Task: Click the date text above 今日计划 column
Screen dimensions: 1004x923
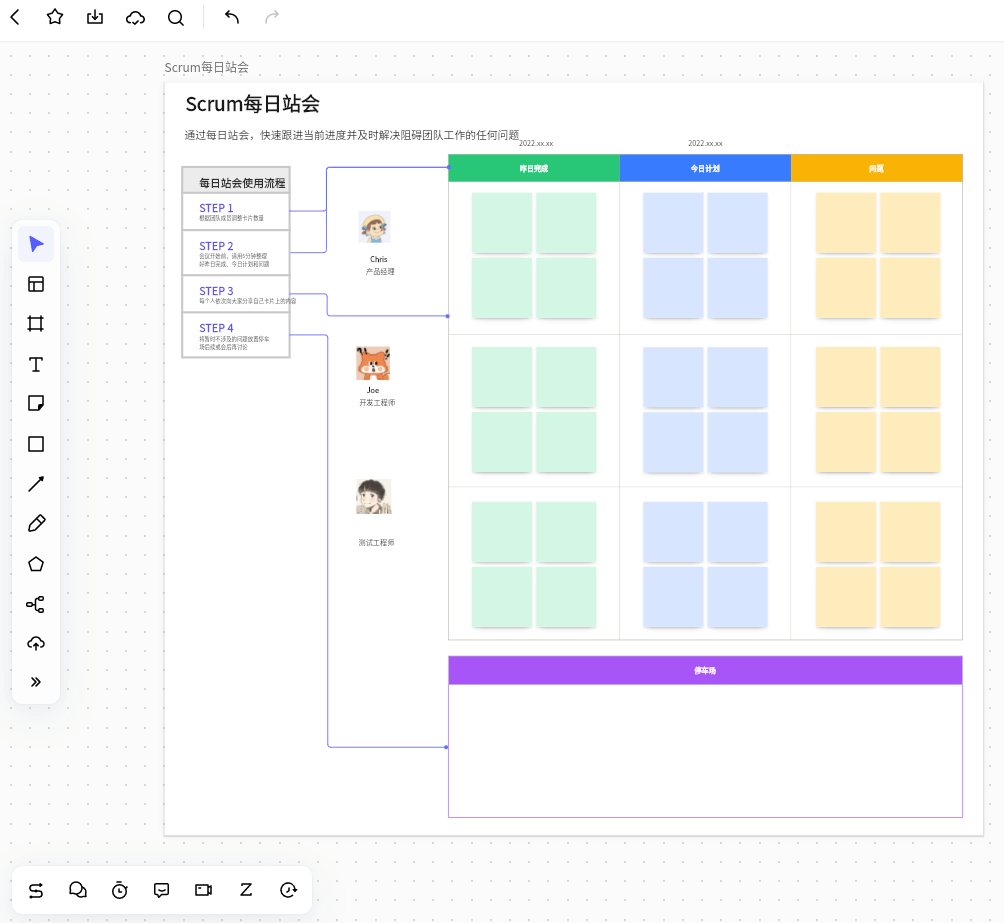Action: click(x=705, y=143)
